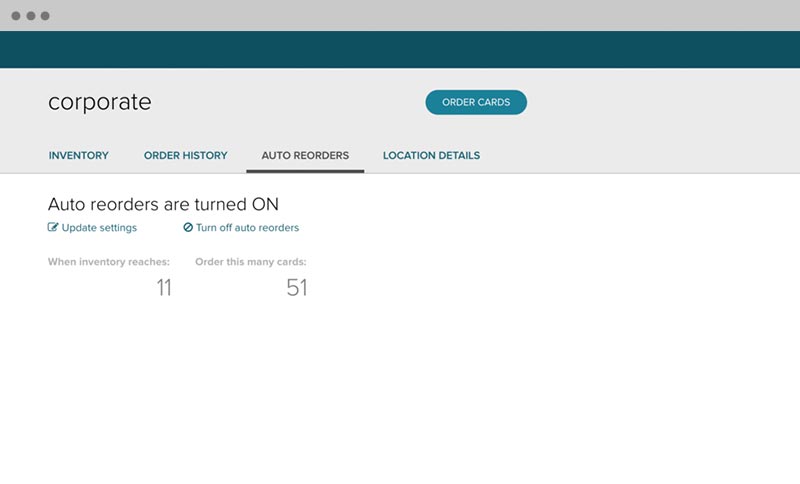This screenshot has height=484, width=800.
Task: Click the pencil edit icon beside Update settings
Action: (x=54, y=228)
